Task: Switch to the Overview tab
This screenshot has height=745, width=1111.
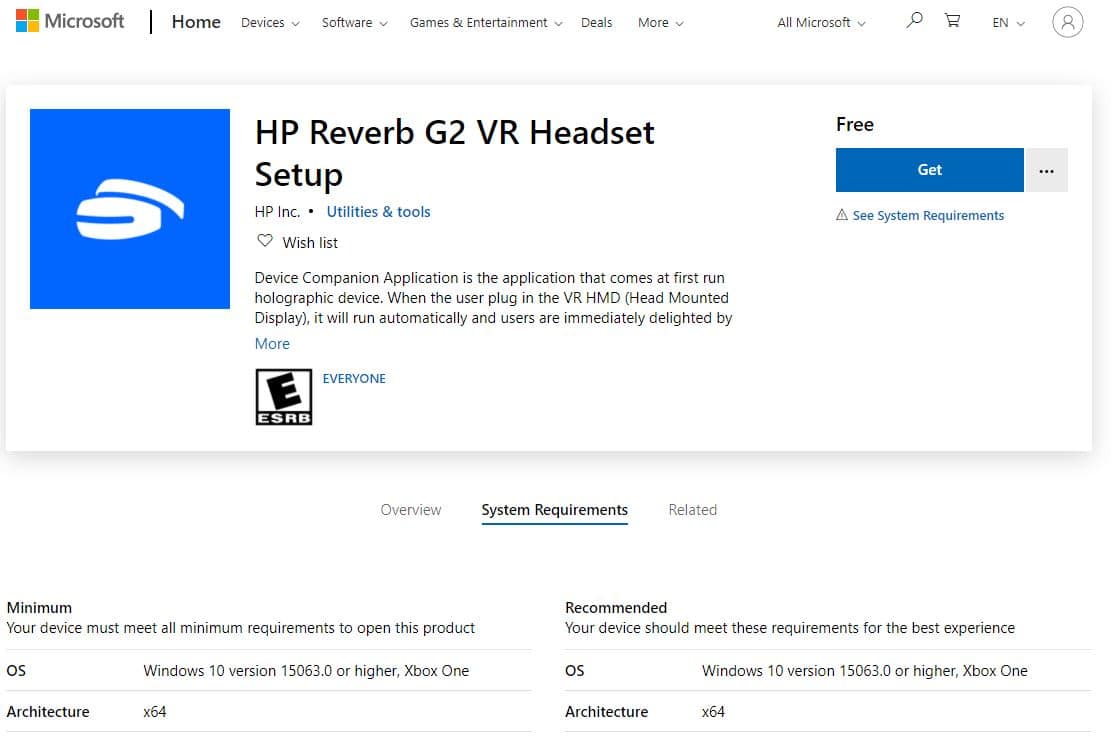Action: tap(411, 510)
